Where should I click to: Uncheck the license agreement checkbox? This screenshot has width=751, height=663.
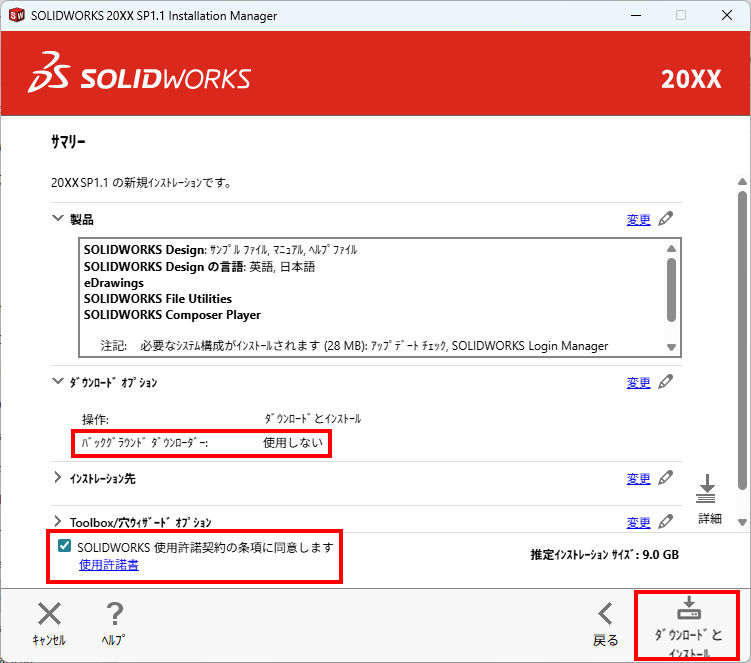point(64,546)
